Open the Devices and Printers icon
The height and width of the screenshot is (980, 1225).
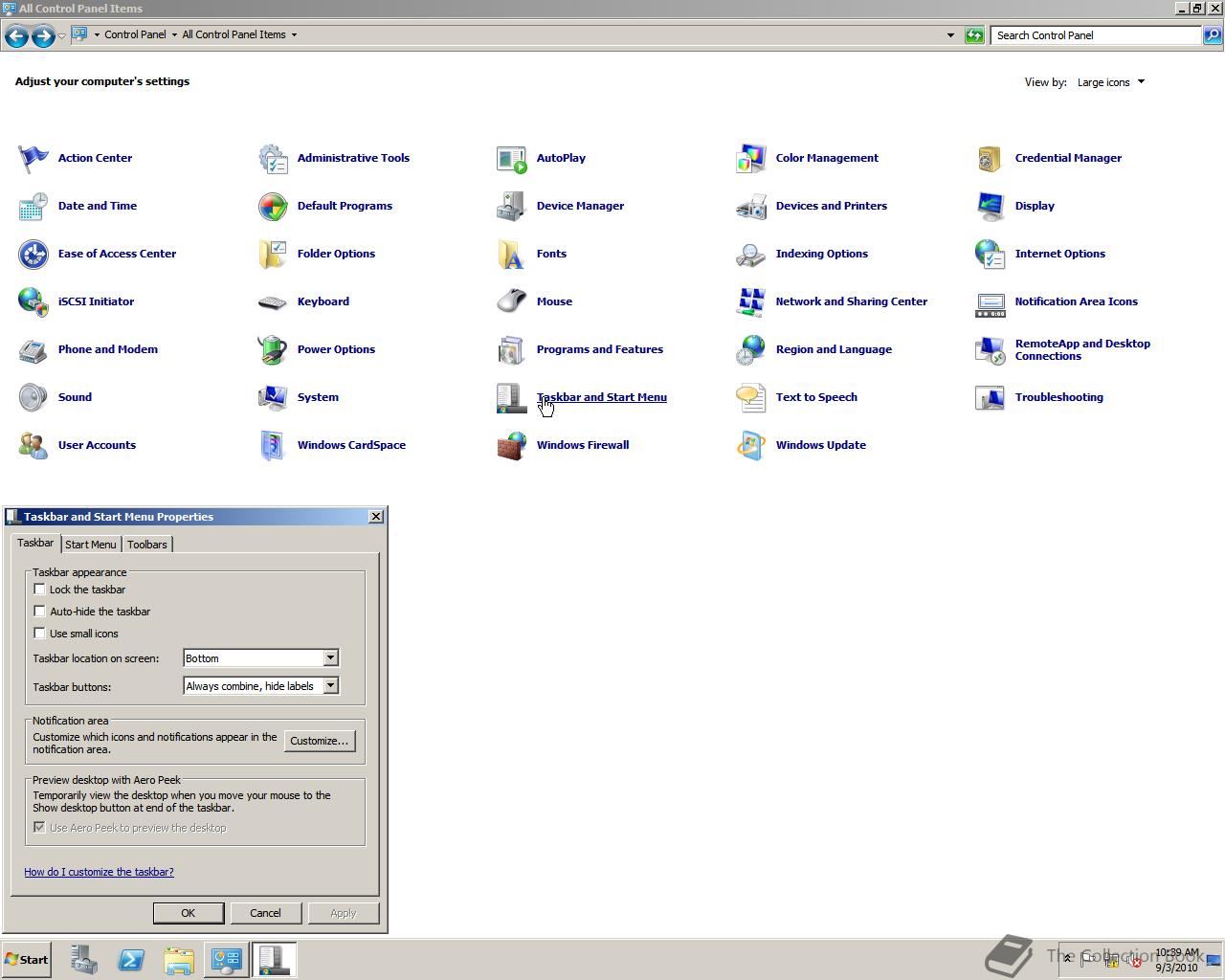tap(751, 206)
